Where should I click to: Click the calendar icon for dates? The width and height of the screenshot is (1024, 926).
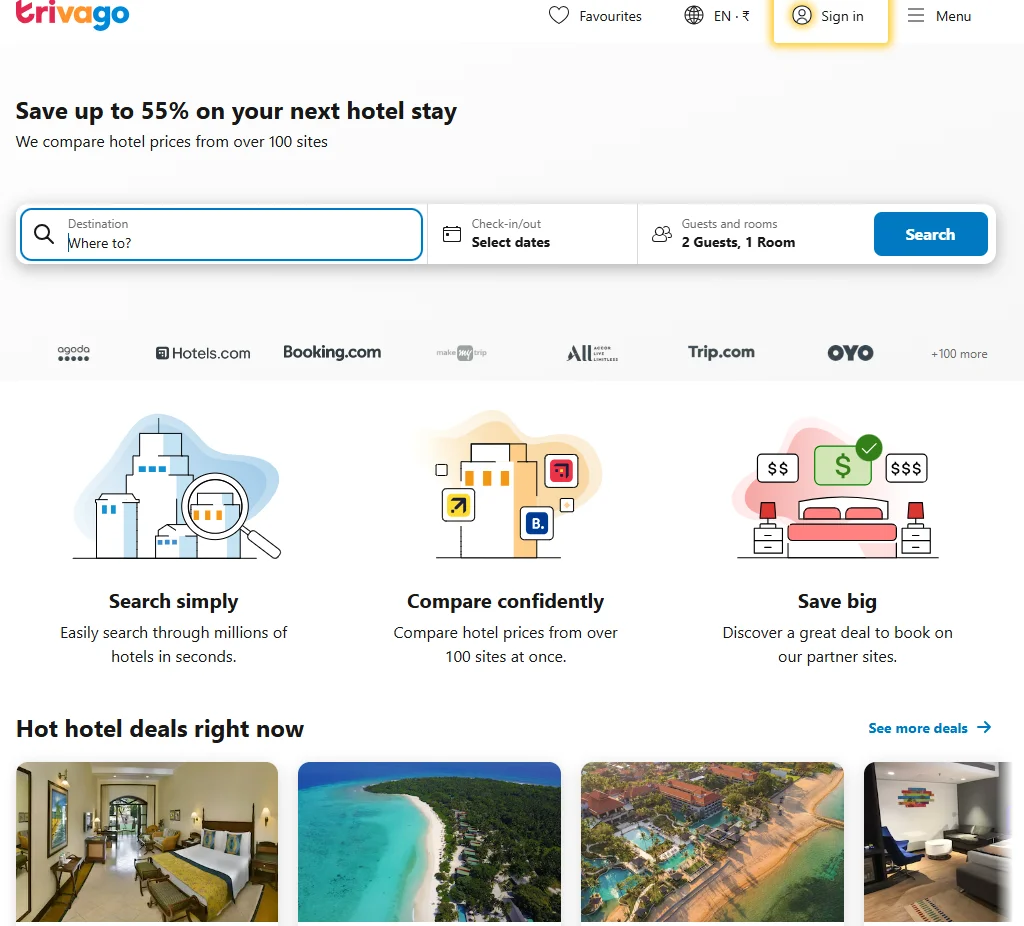[452, 234]
